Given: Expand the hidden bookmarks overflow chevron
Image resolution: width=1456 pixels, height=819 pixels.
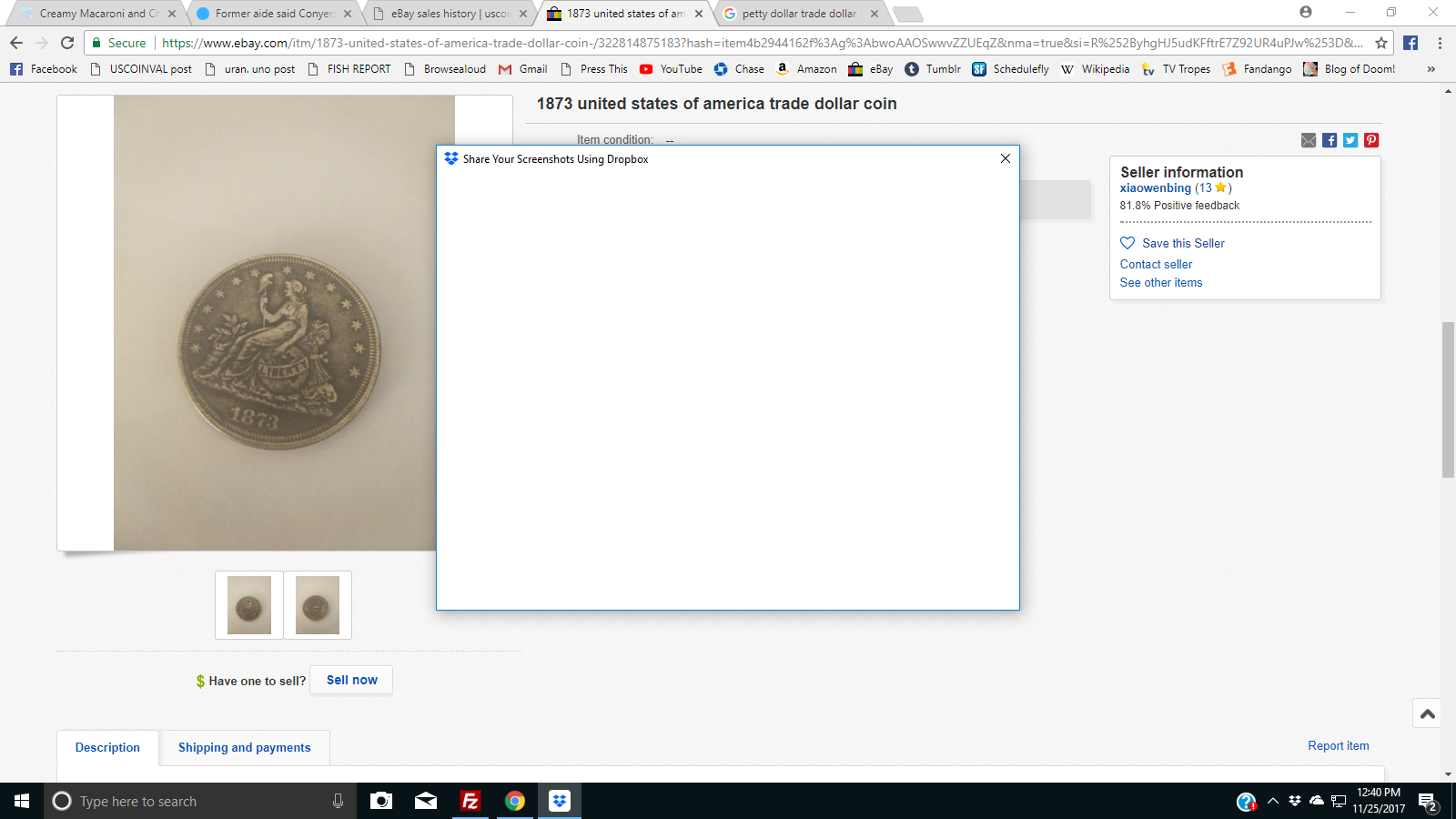Looking at the screenshot, I should click(x=1431, y=69).
